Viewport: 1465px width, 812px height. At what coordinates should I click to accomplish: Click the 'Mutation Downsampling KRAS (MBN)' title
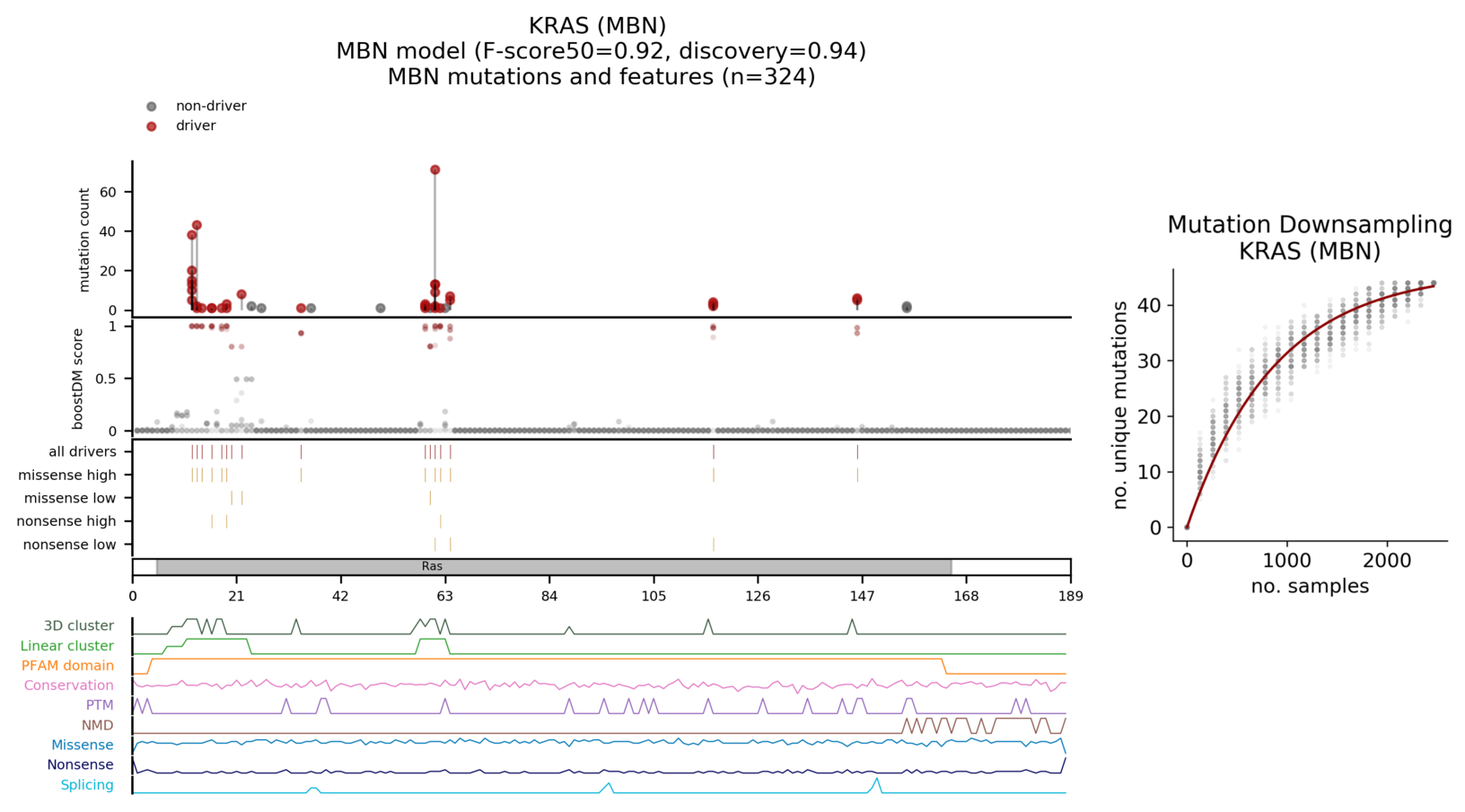coord(1309,238)
